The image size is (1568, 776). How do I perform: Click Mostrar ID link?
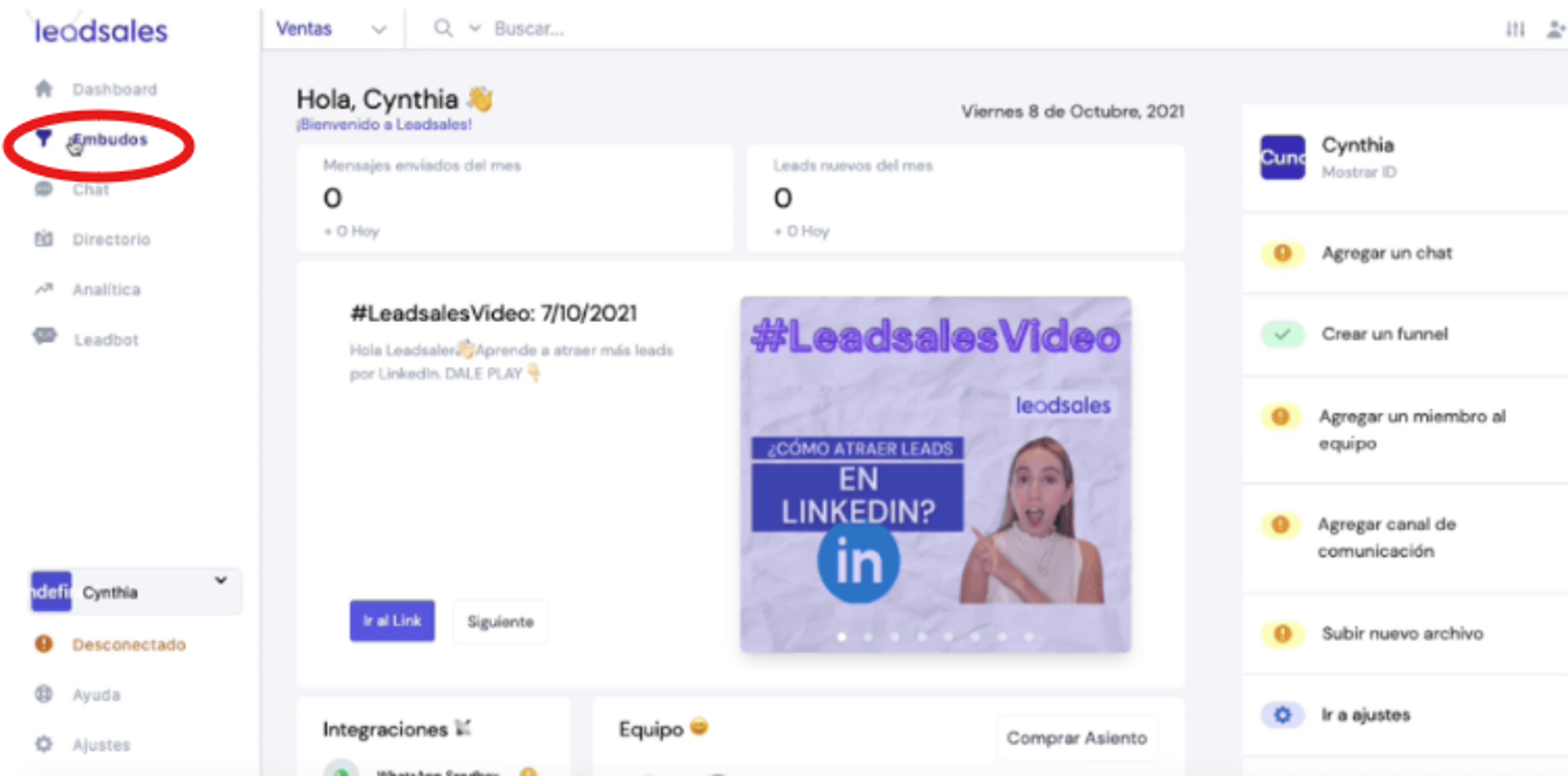1359,172
